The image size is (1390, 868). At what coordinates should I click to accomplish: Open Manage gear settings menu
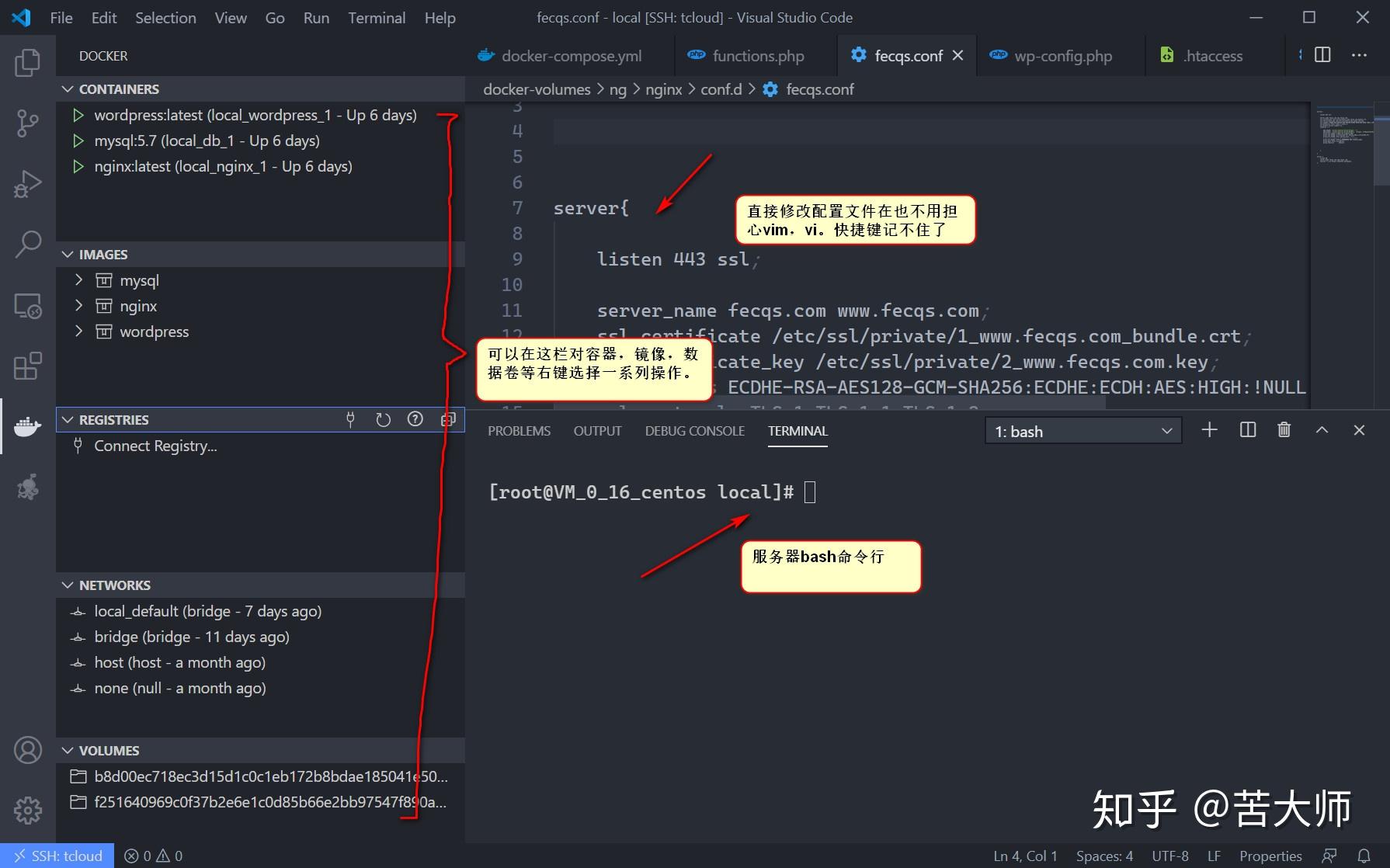(28, 811)
